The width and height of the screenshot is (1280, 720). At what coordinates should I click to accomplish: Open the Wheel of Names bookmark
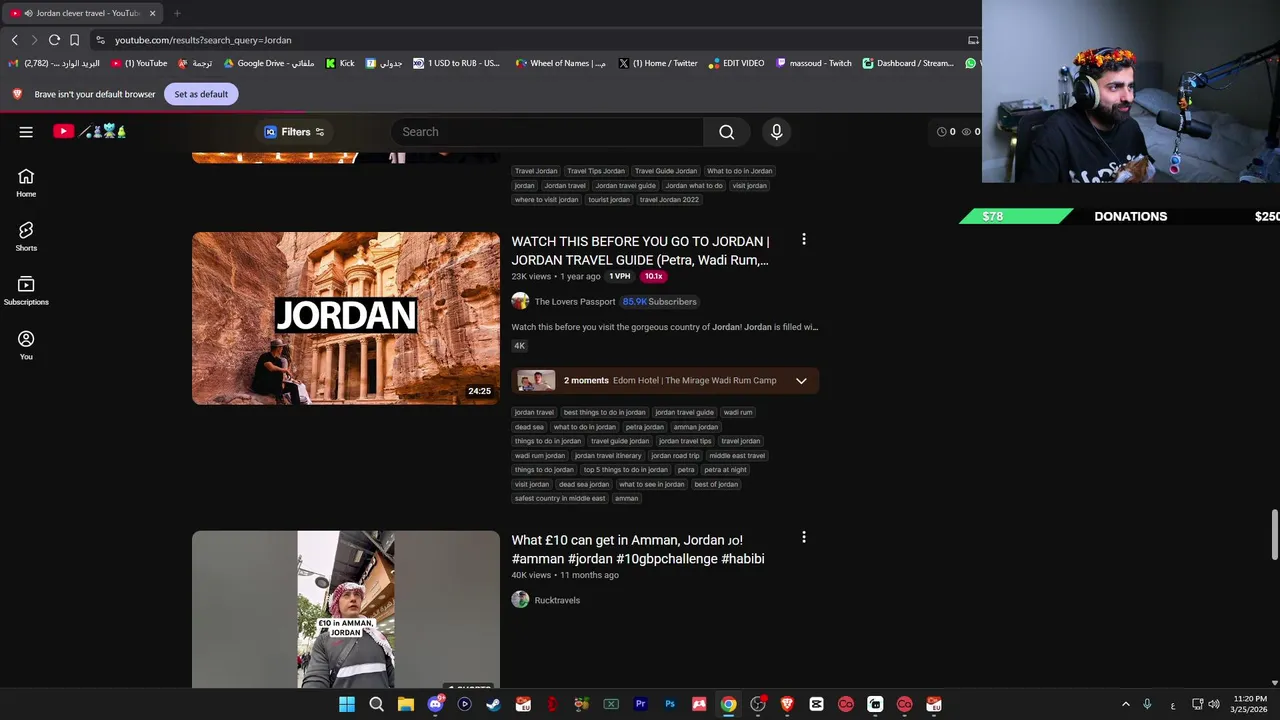point(560,63)
